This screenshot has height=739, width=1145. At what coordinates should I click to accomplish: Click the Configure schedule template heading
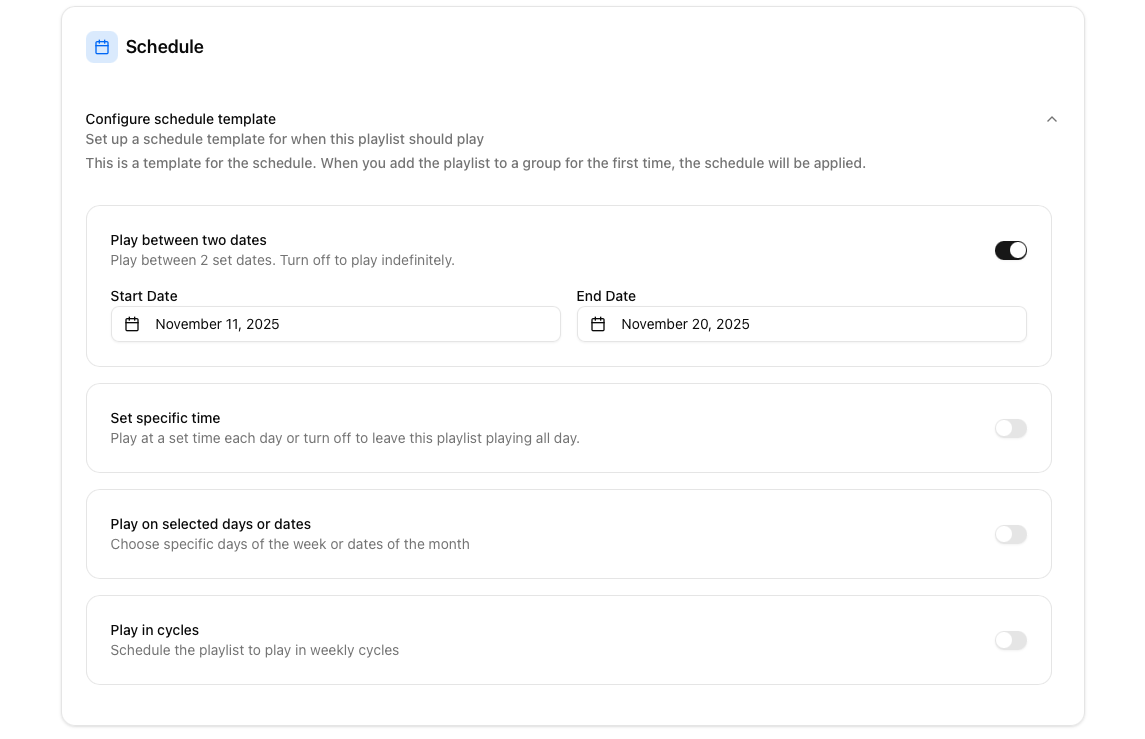point(181,119)
